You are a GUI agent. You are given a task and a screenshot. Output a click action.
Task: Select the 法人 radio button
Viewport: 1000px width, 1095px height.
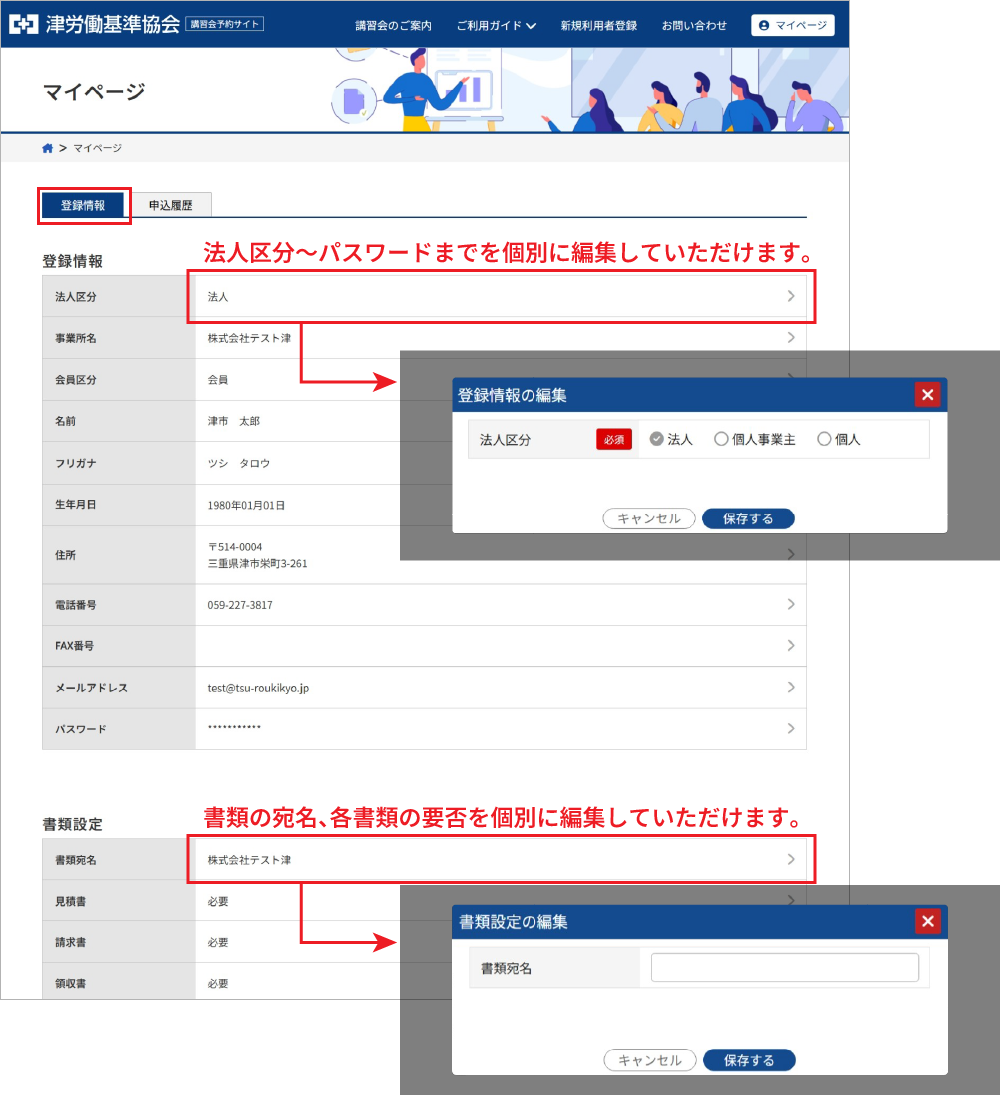(x=657, y=439)
